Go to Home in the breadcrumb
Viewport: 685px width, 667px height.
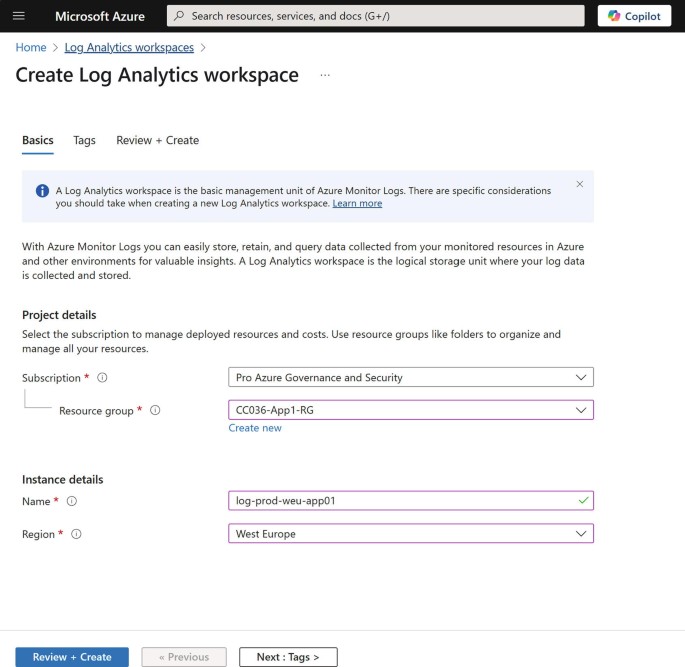coord(31,47)
